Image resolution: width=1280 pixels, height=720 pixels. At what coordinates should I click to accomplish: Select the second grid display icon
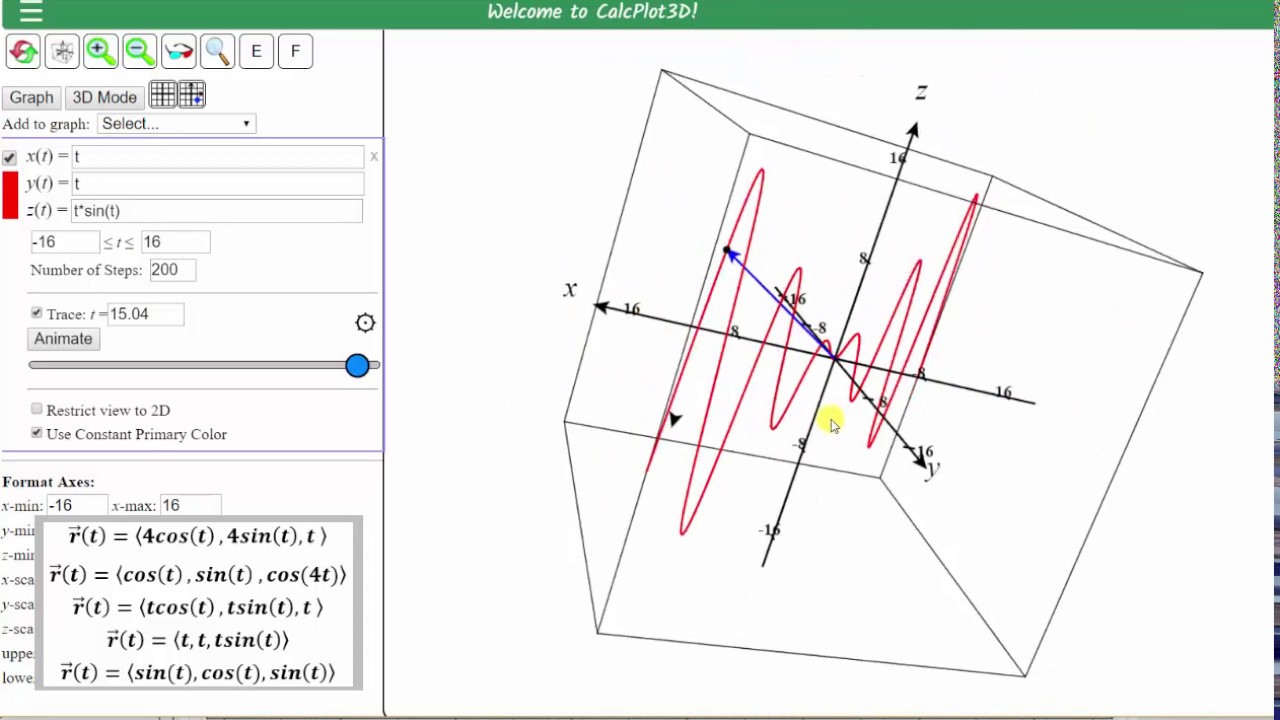[x=191, y=95]
